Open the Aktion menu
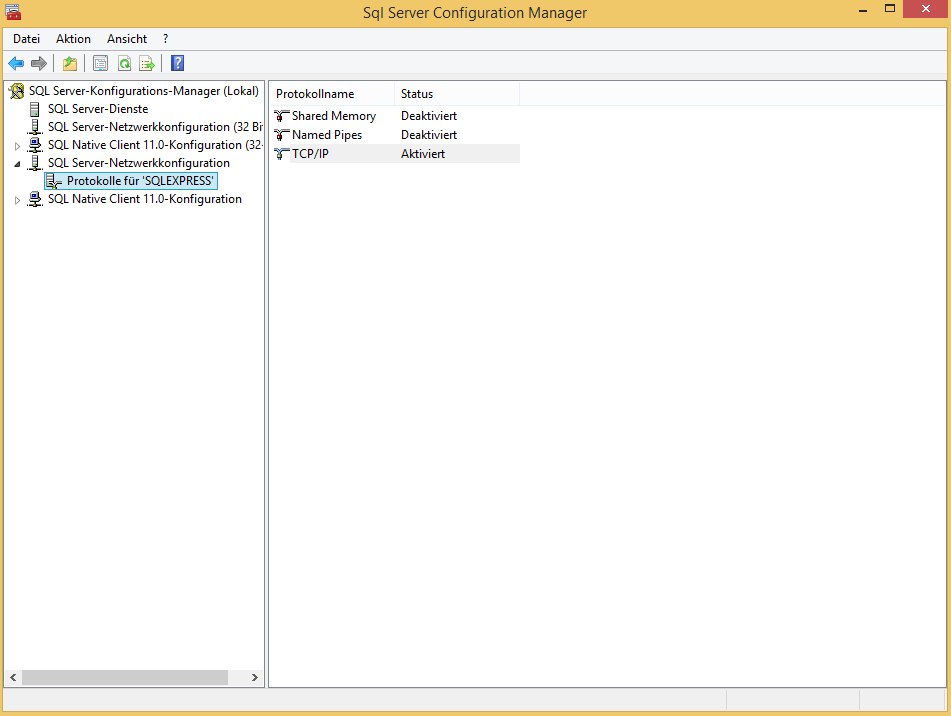Viewport: 951px width, 716px height. coord(73,39)
